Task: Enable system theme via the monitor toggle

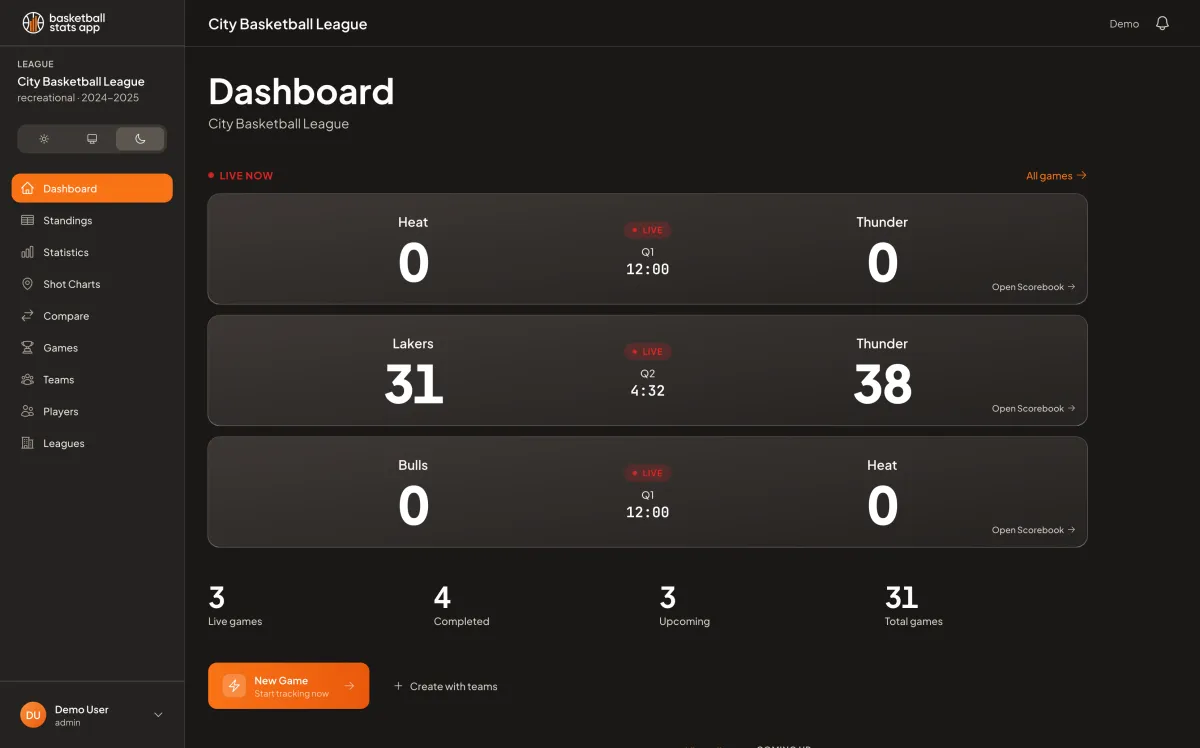Action: [92, 139]
